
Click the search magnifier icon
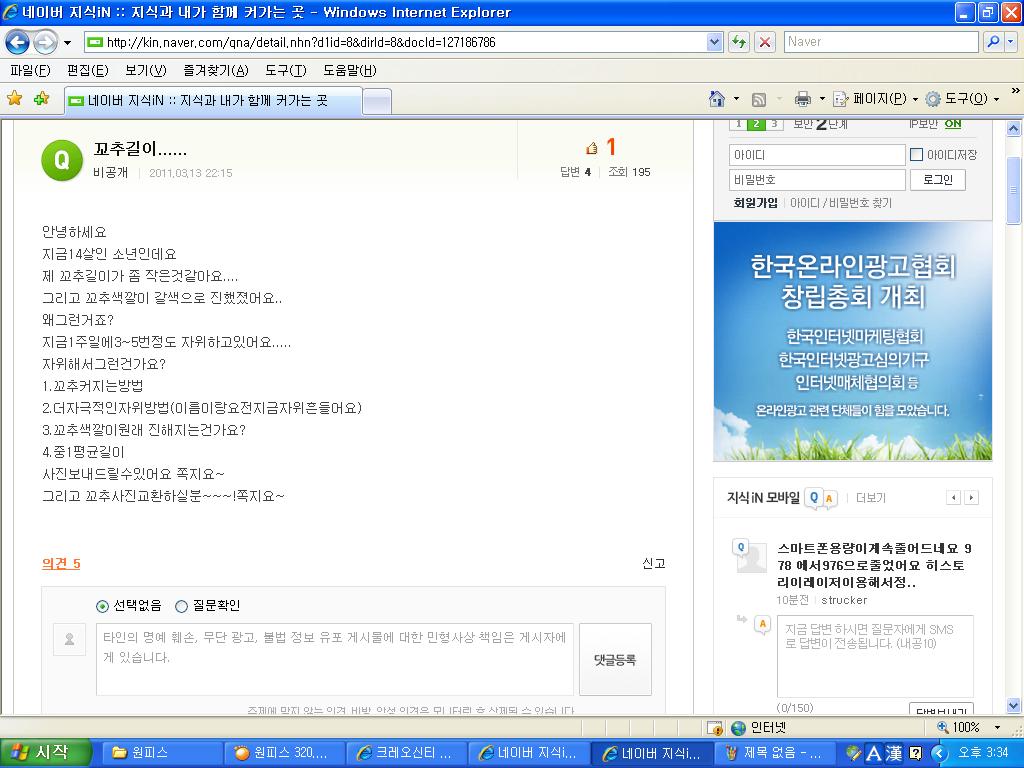(993, 42)
